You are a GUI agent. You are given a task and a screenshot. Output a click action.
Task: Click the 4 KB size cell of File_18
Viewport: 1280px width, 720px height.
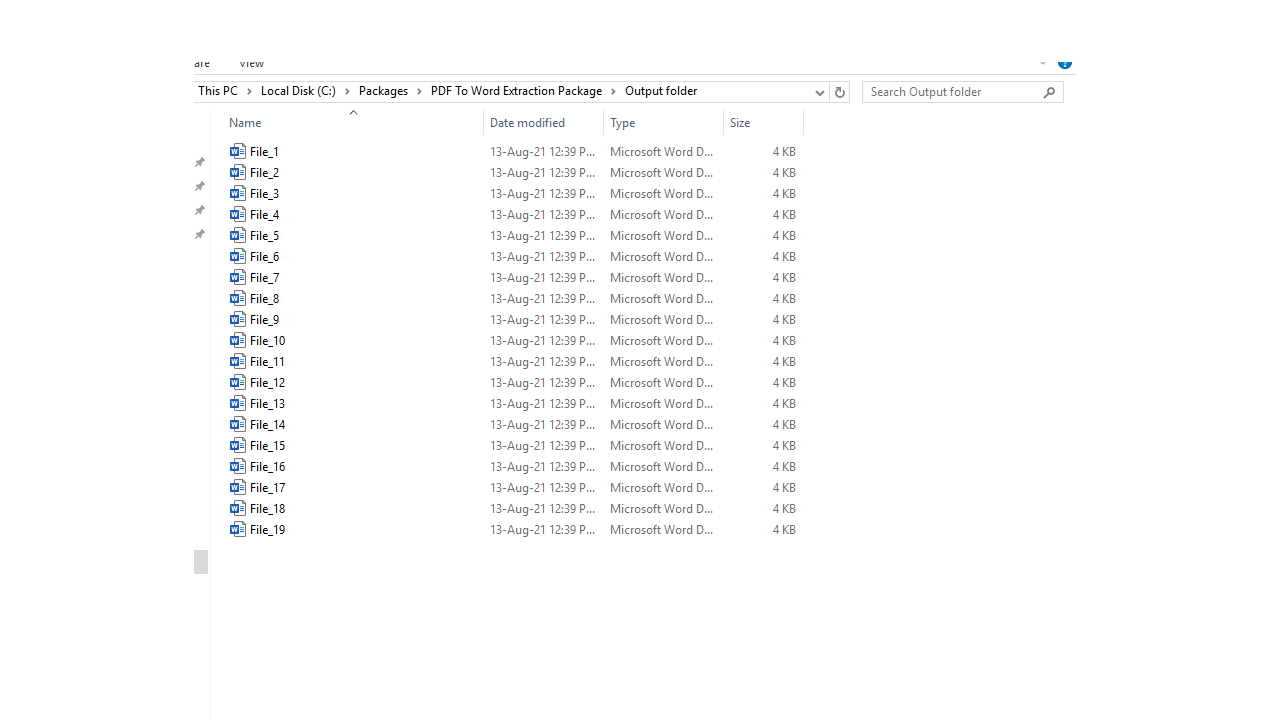784,509
